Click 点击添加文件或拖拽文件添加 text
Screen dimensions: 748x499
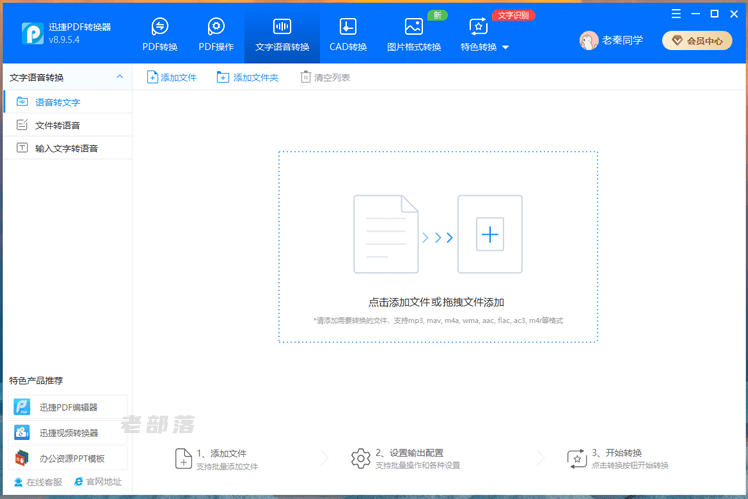(x=436, y=302)
